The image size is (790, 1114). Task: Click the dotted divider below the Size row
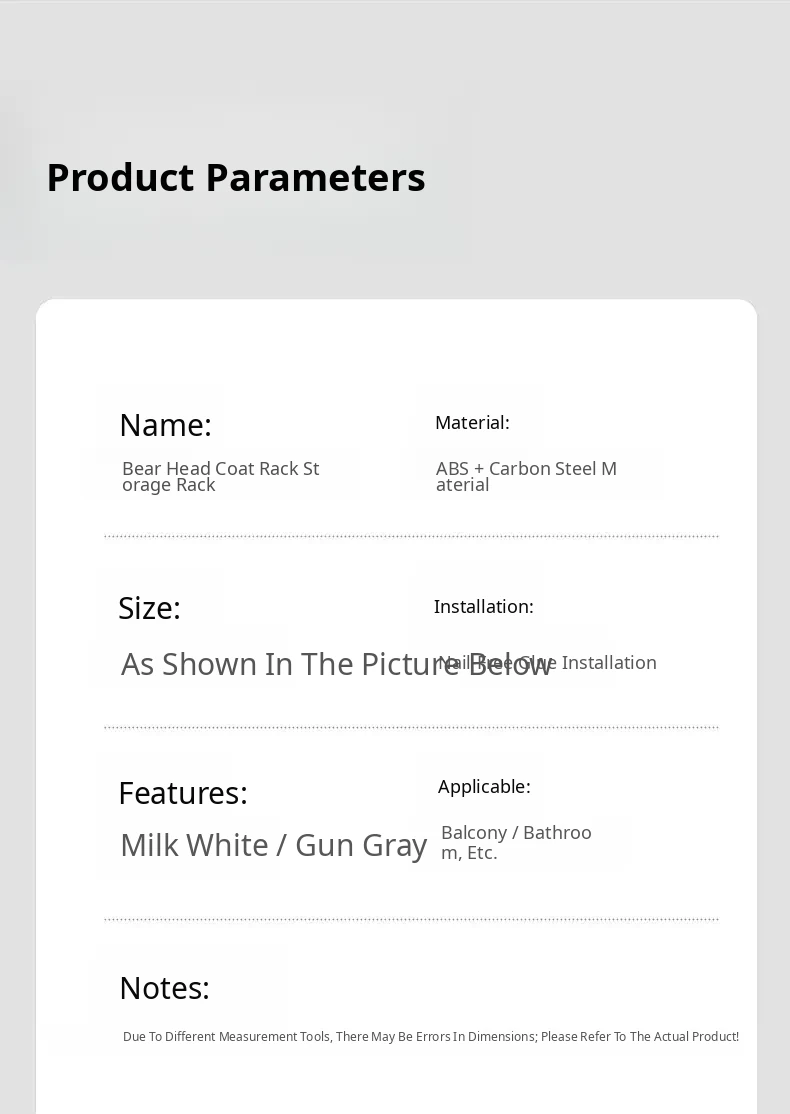click(411, 728)
